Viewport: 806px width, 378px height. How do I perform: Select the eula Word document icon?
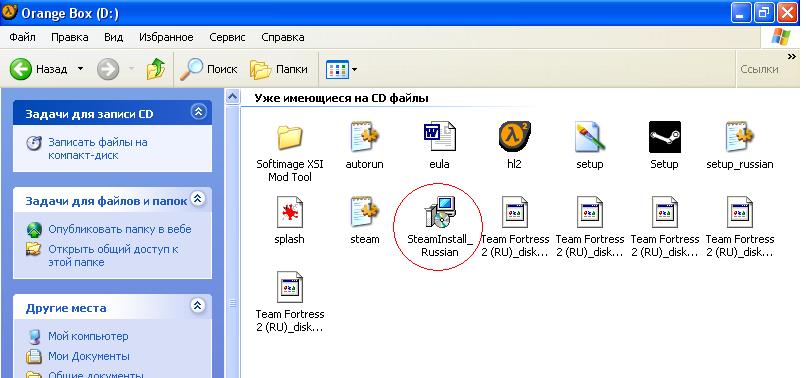coord(439,137)
